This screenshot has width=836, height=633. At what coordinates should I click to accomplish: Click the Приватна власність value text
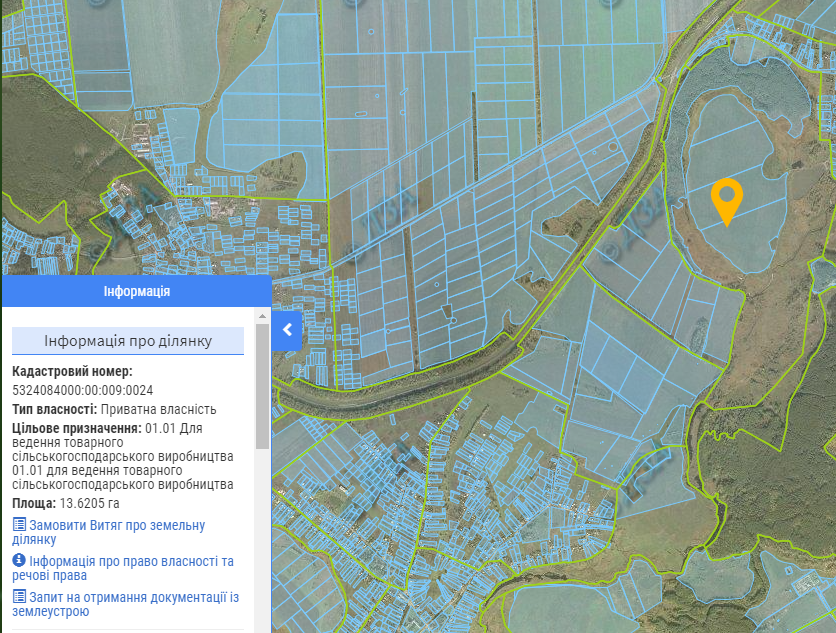[x=158, y=409]
